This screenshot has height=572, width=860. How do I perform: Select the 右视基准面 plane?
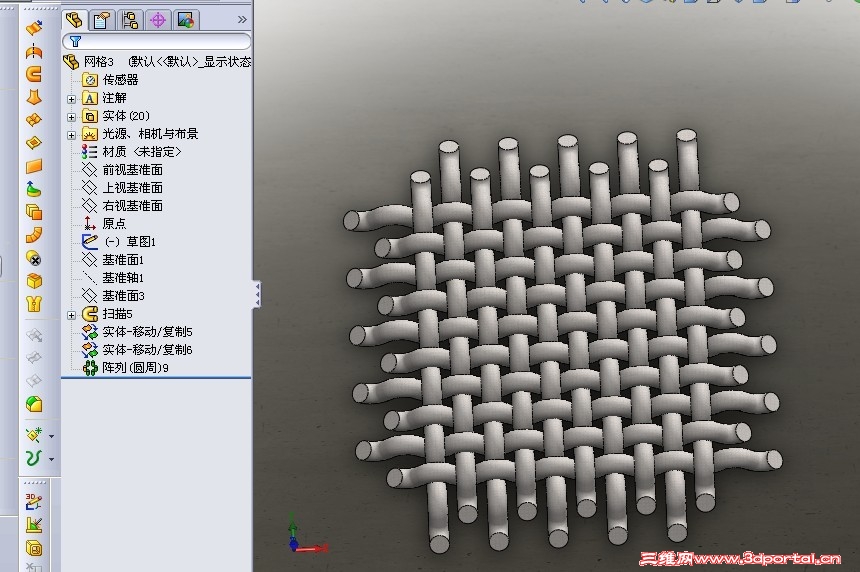point(122,206)
